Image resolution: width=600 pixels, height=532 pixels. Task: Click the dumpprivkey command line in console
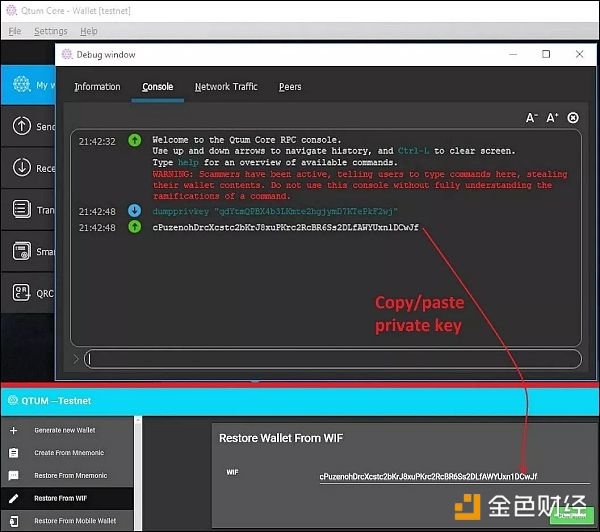tap(275, 211)
